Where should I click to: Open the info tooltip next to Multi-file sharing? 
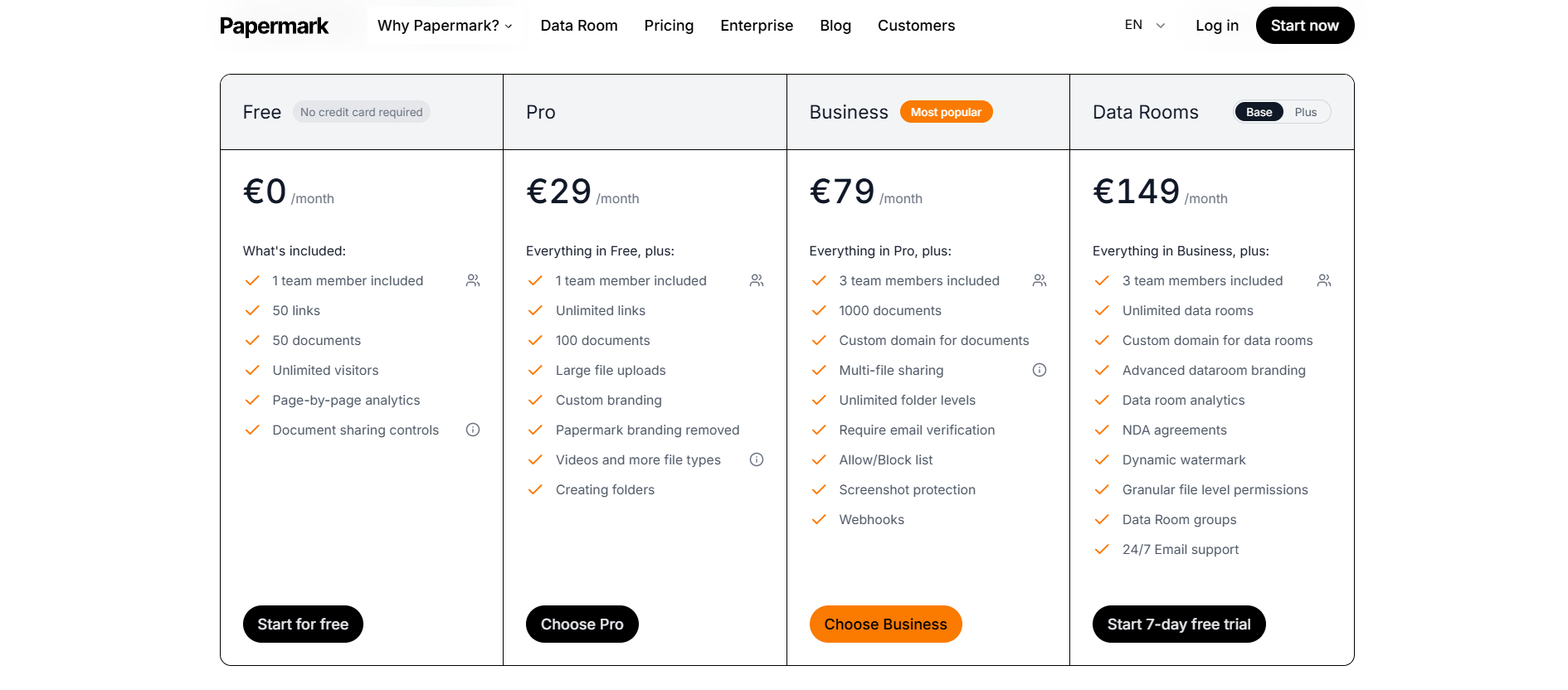coord(1040,370)
